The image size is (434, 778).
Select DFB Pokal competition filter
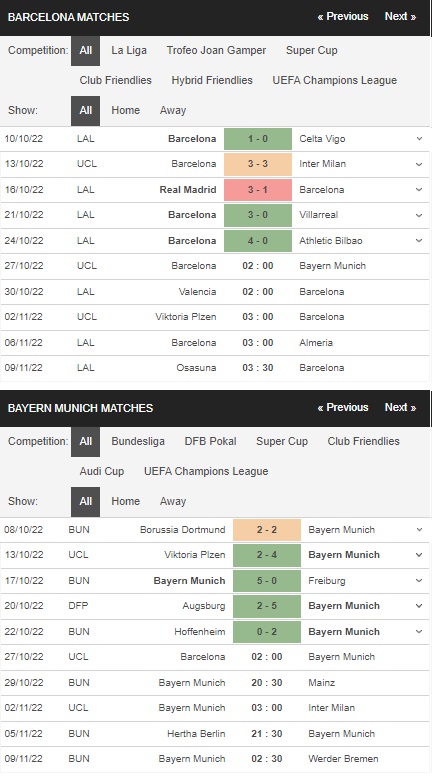(x=210, y=442)
